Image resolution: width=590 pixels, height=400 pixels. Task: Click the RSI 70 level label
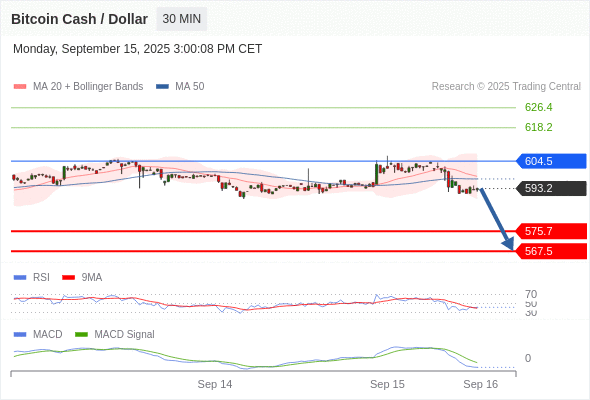tap(531, 294)
